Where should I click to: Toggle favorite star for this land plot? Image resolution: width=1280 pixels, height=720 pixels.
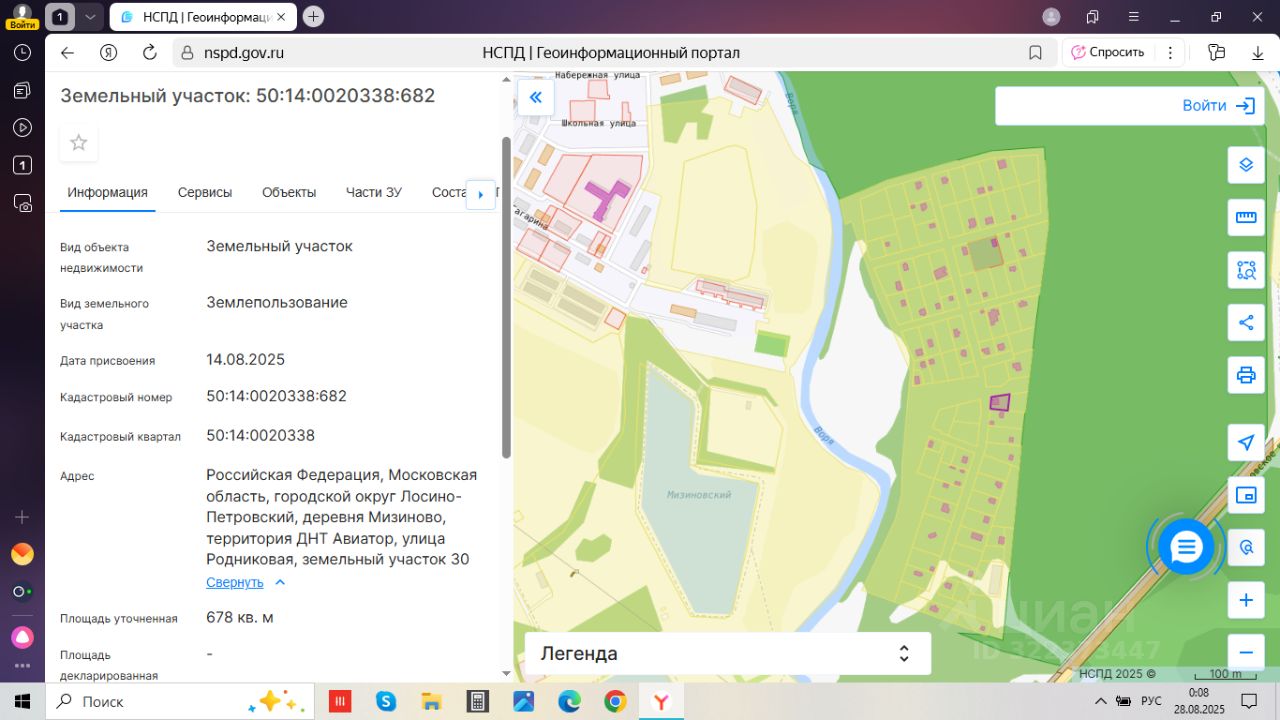pos(79,143)
